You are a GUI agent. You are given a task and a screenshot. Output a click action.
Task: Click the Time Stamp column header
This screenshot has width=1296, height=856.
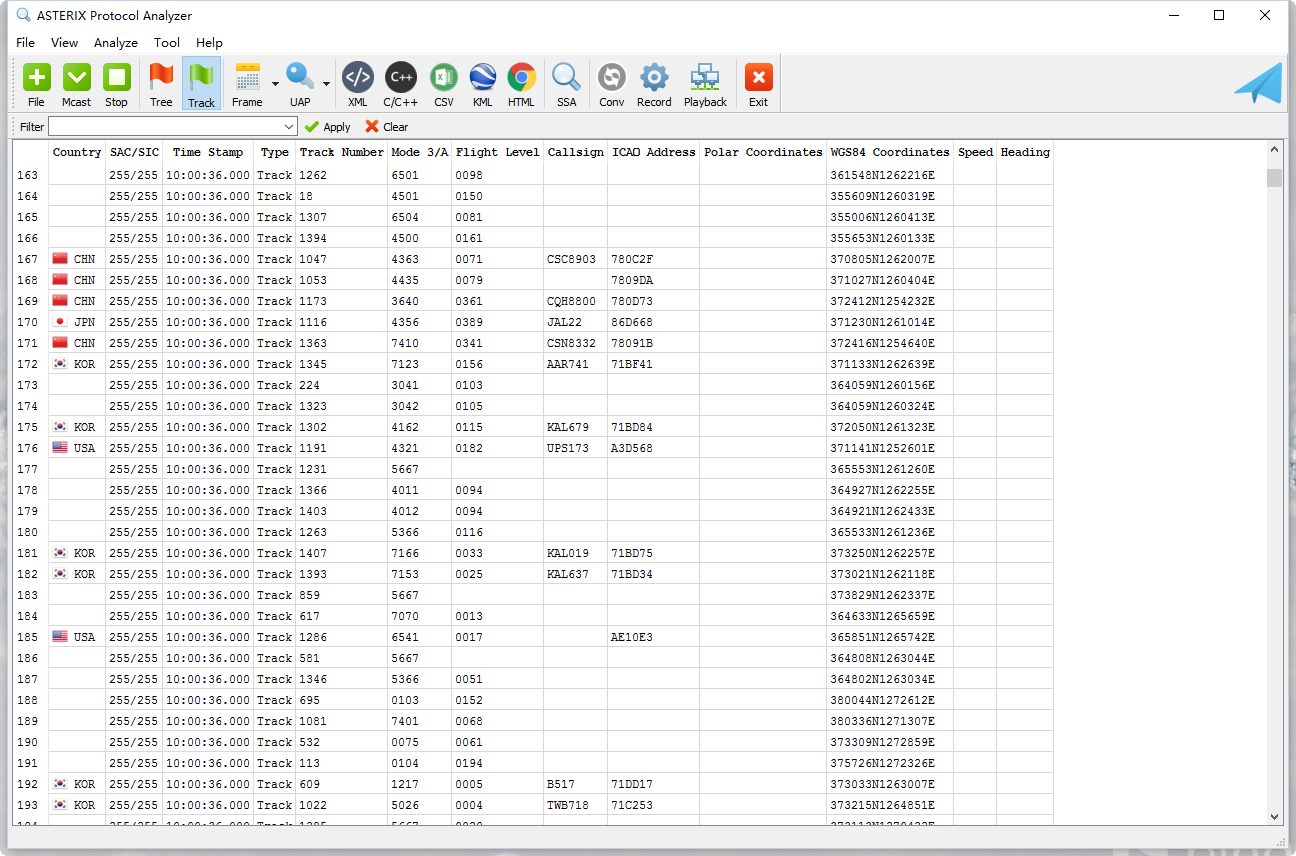point(208,153)
